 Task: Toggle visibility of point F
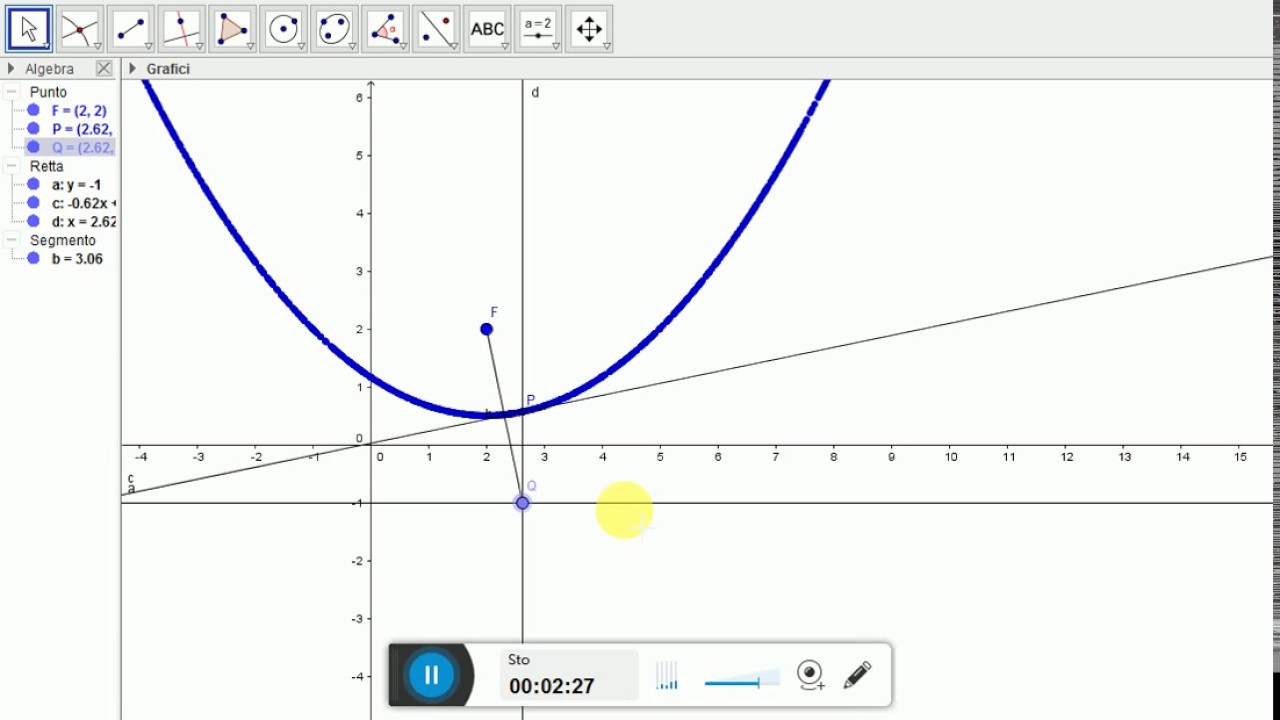pyautogui.click(x=33, y=111)
